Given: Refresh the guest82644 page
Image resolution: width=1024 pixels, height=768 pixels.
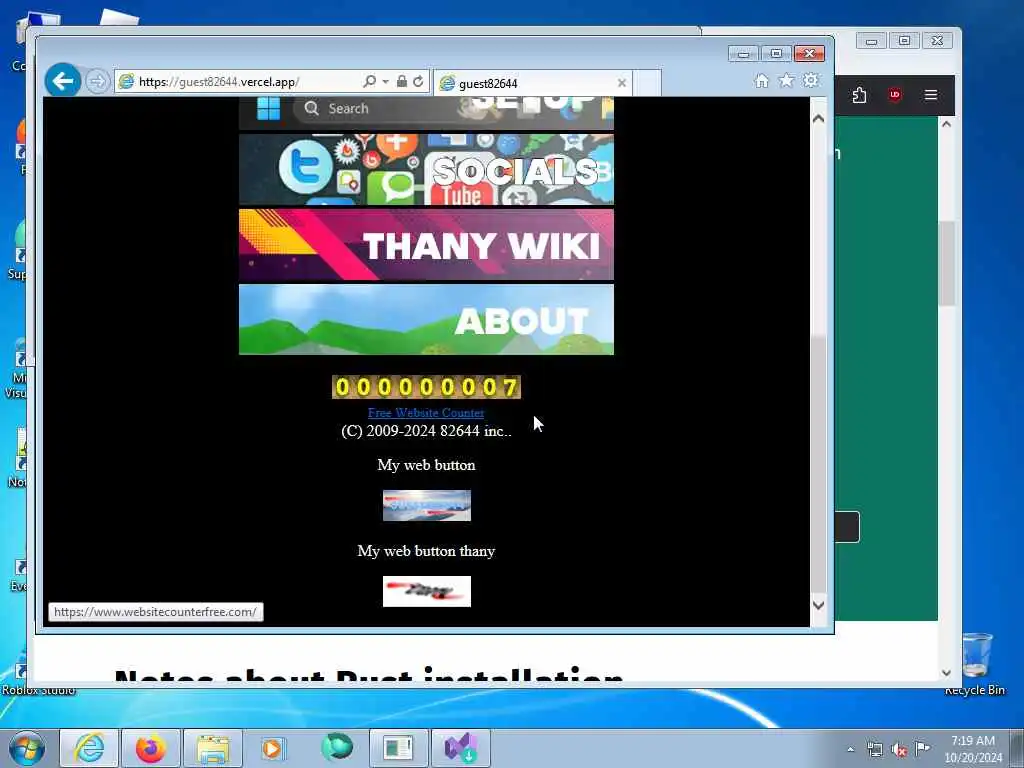Looking at the screenshot, I should [418, 82].
